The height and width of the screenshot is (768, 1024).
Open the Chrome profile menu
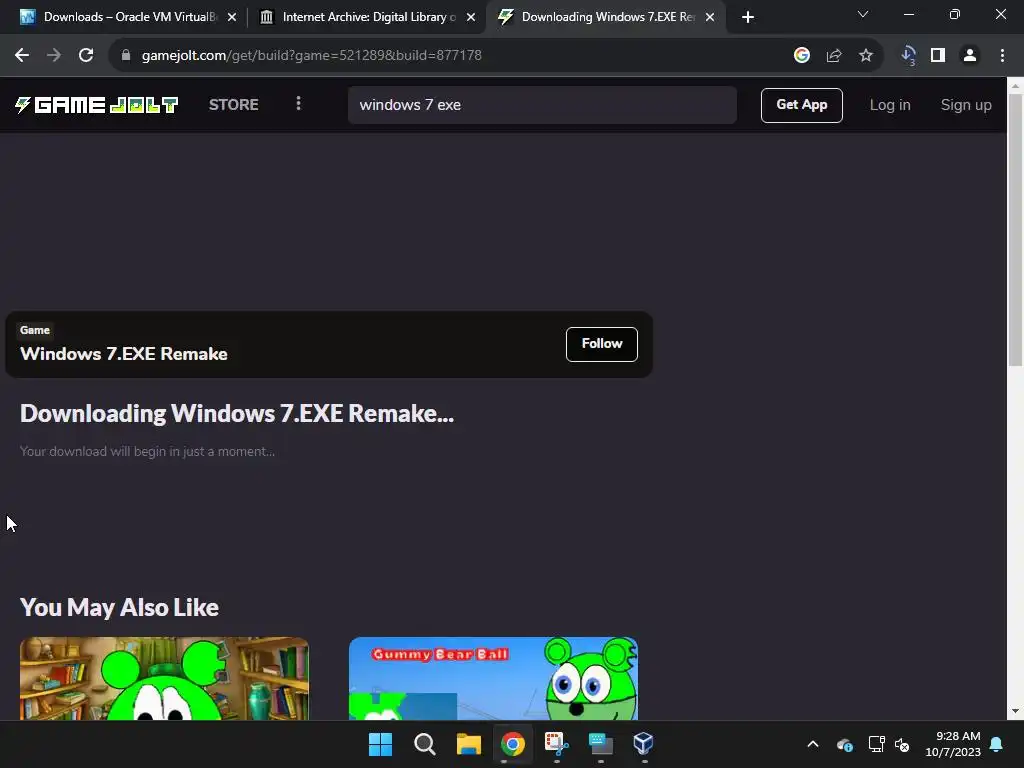point(970,56)
